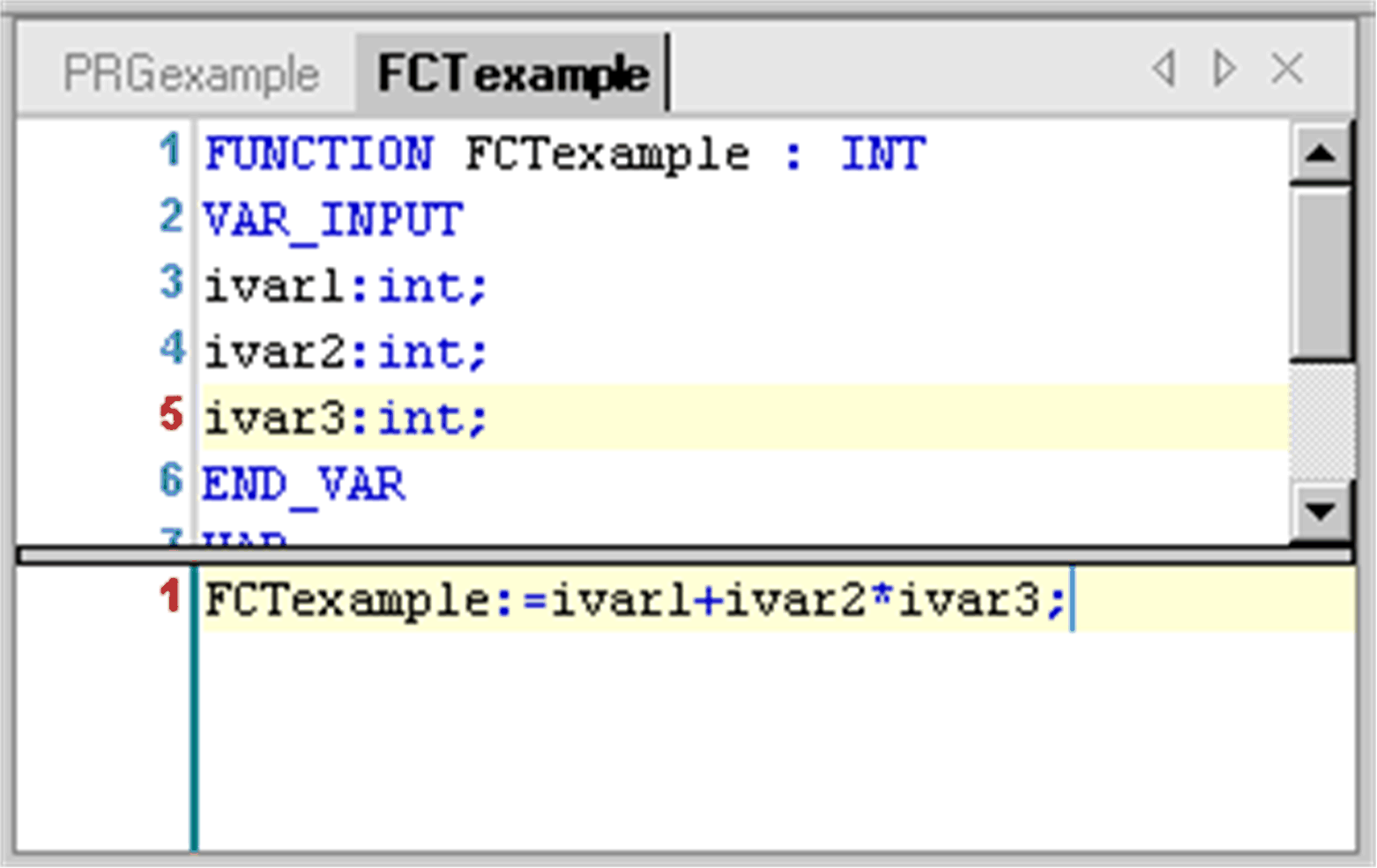Click the scrollbar track below the thumb
The image size is (1377, 868).
(x=1320, y=423)
